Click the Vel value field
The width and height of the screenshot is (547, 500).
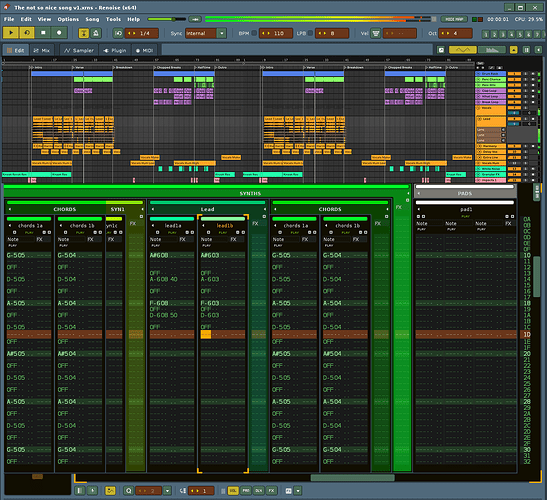coord(399,33)
